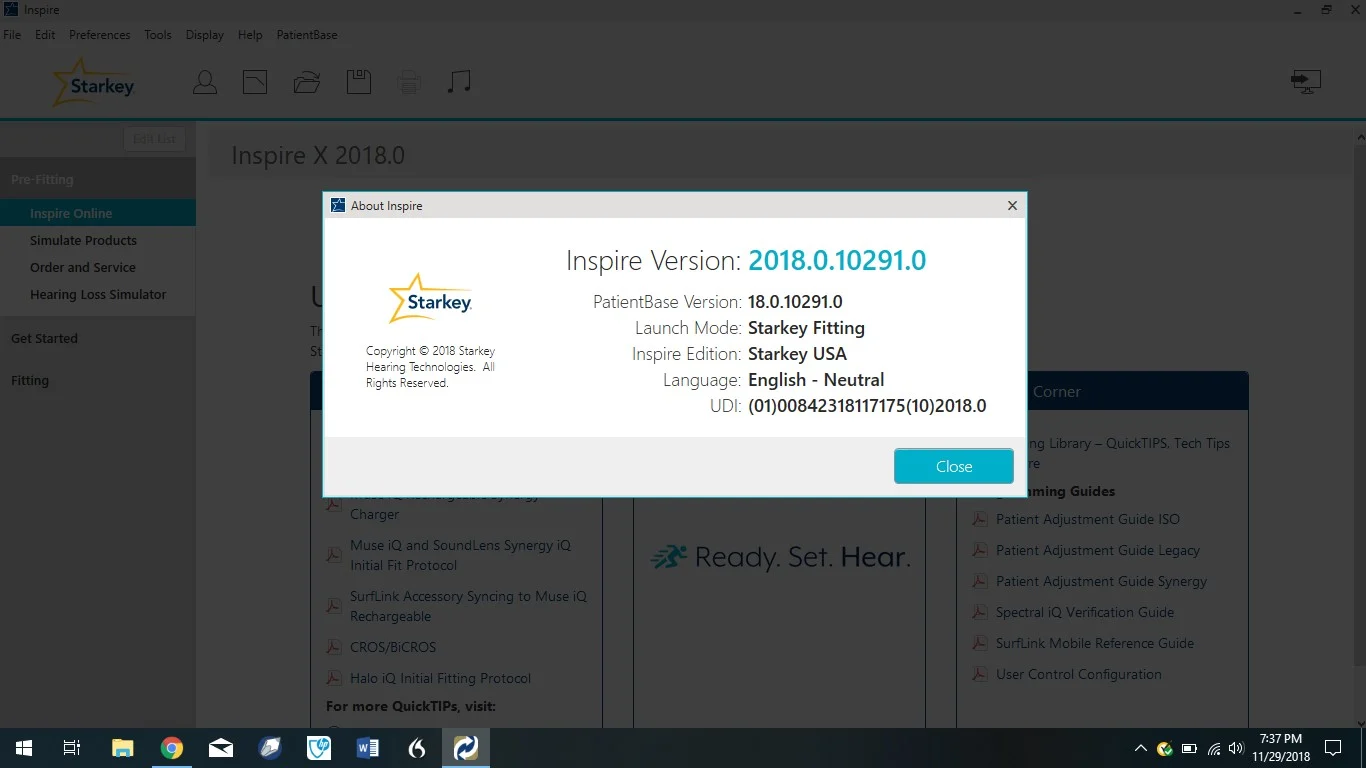Click the Inspire app icon in taskbar
The image size is (1366, 768).
click(466, 748)
